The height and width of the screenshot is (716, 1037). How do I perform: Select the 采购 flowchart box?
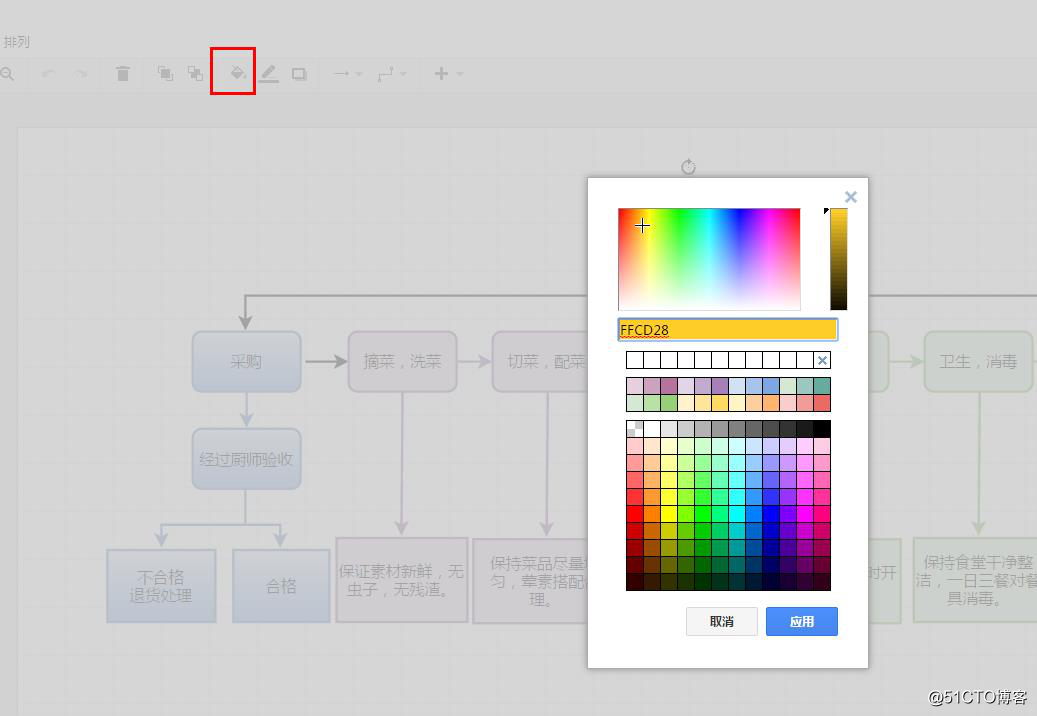point(247,362)
